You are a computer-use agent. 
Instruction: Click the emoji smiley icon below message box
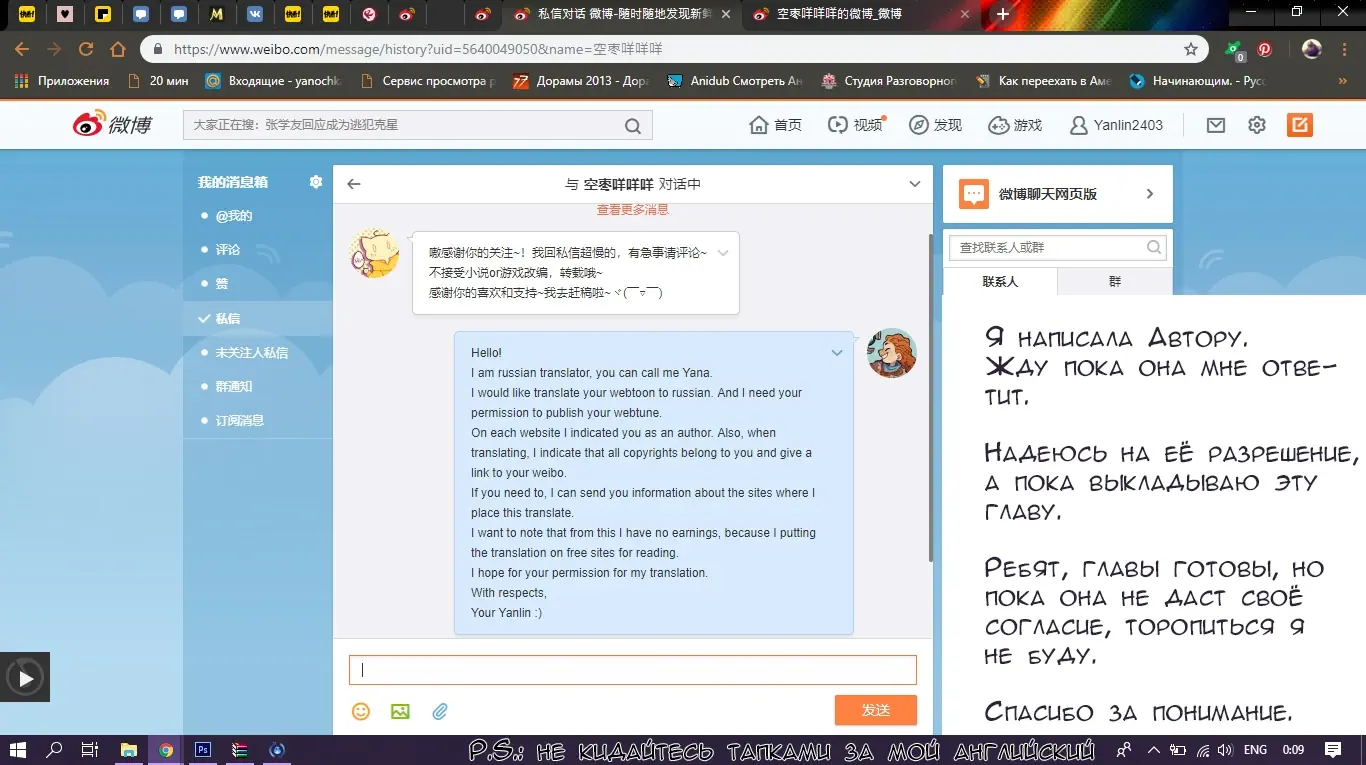361,711
